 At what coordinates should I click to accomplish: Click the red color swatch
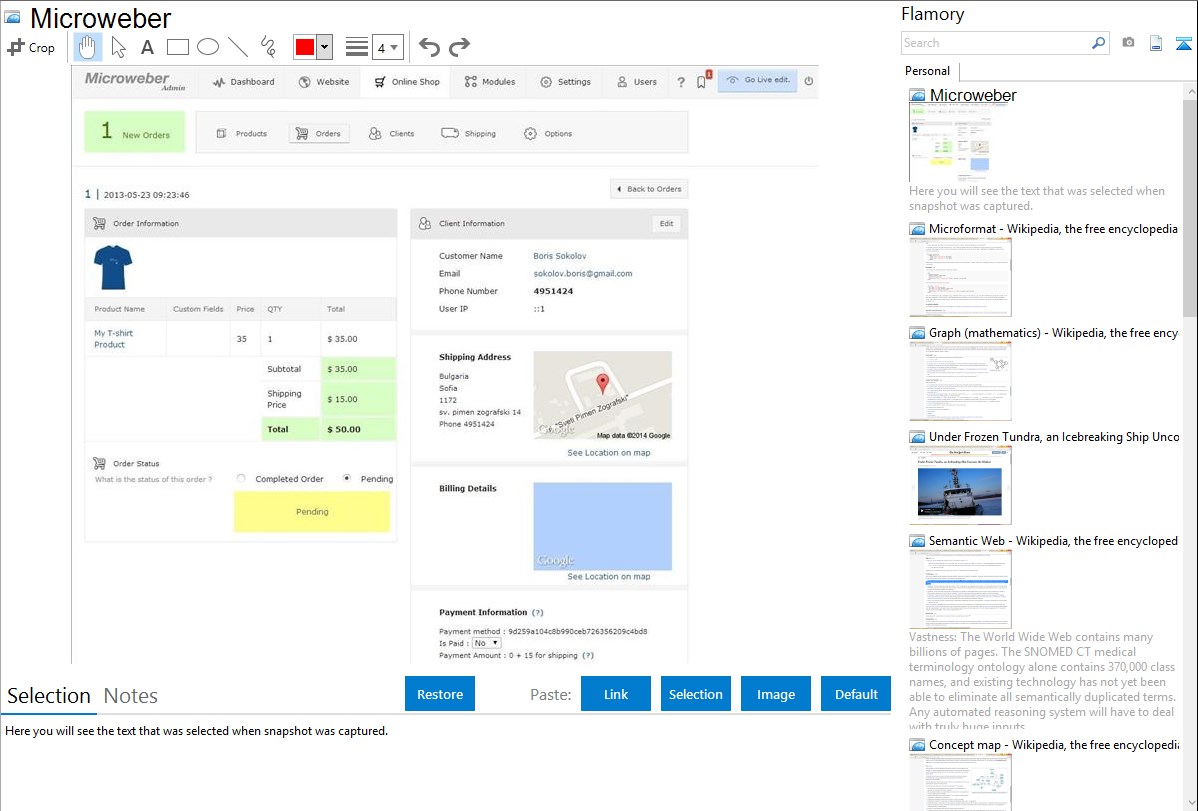[x=305, y=47]
